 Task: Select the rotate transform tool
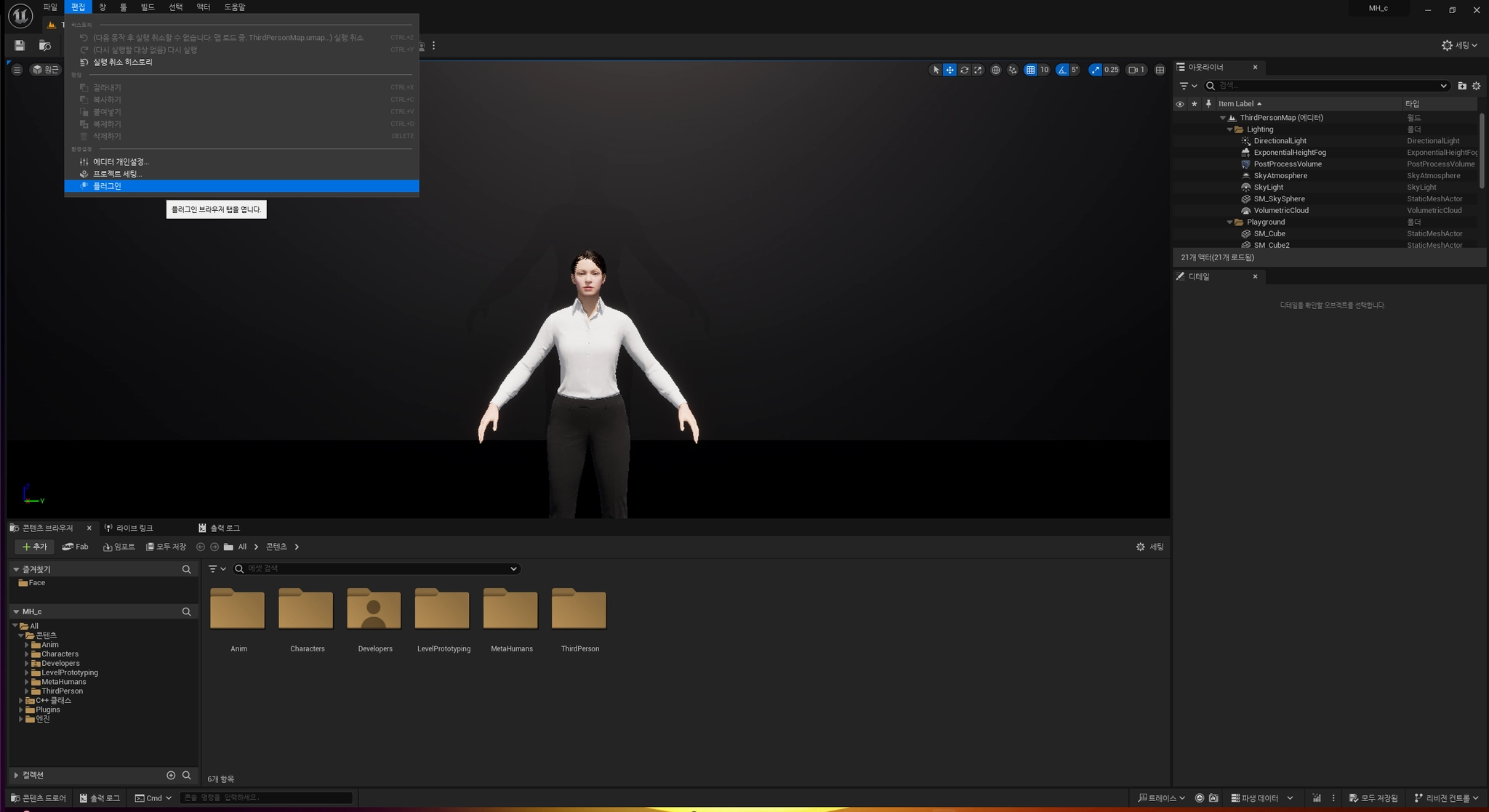[x=964, y=70]
